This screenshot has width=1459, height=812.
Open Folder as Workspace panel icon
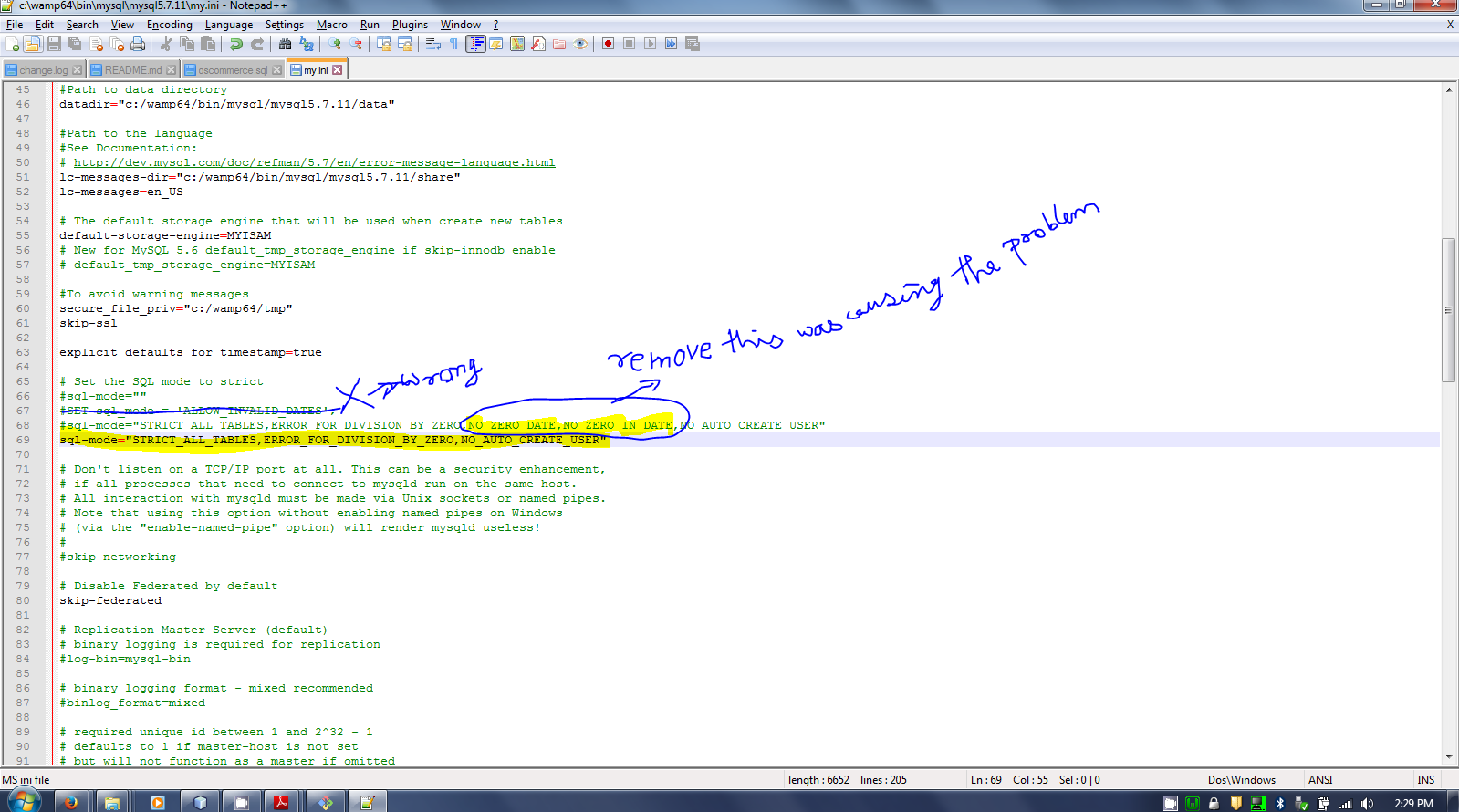point(559,44)
